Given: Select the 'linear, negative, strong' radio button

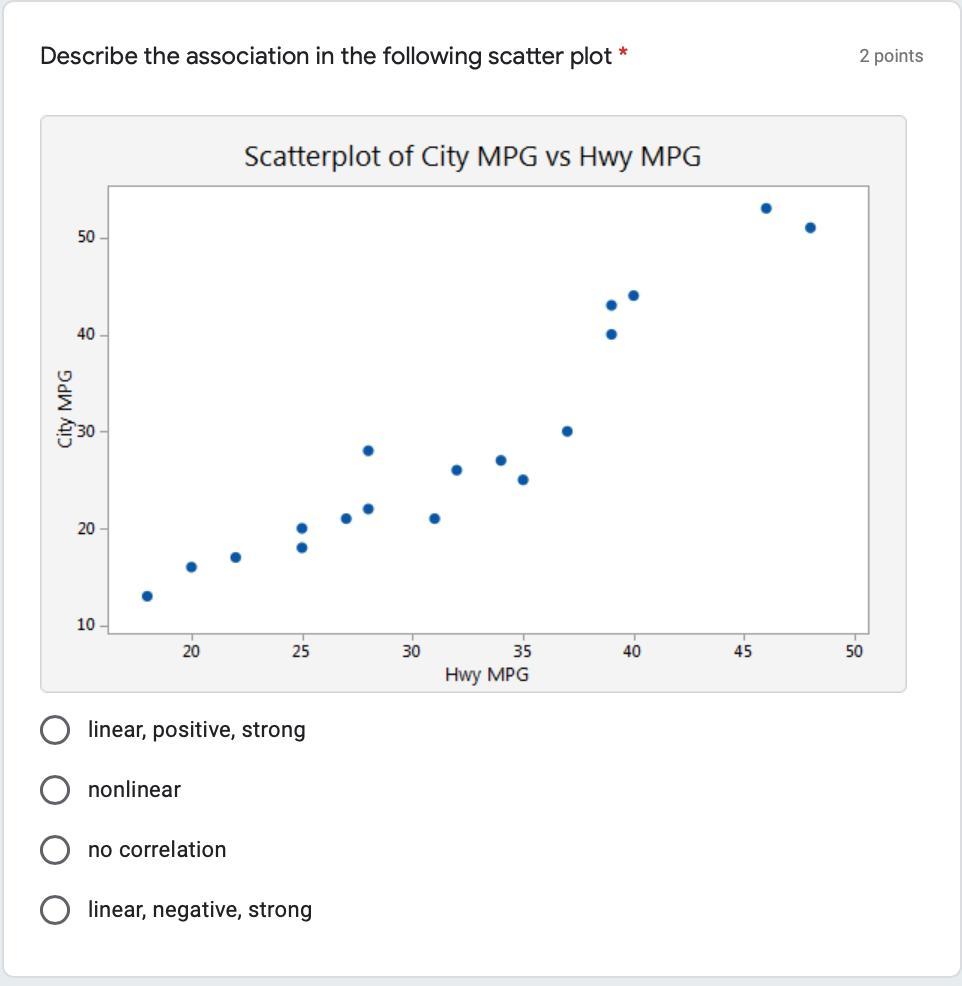Looking at the screenshot, I should (55, 910).
